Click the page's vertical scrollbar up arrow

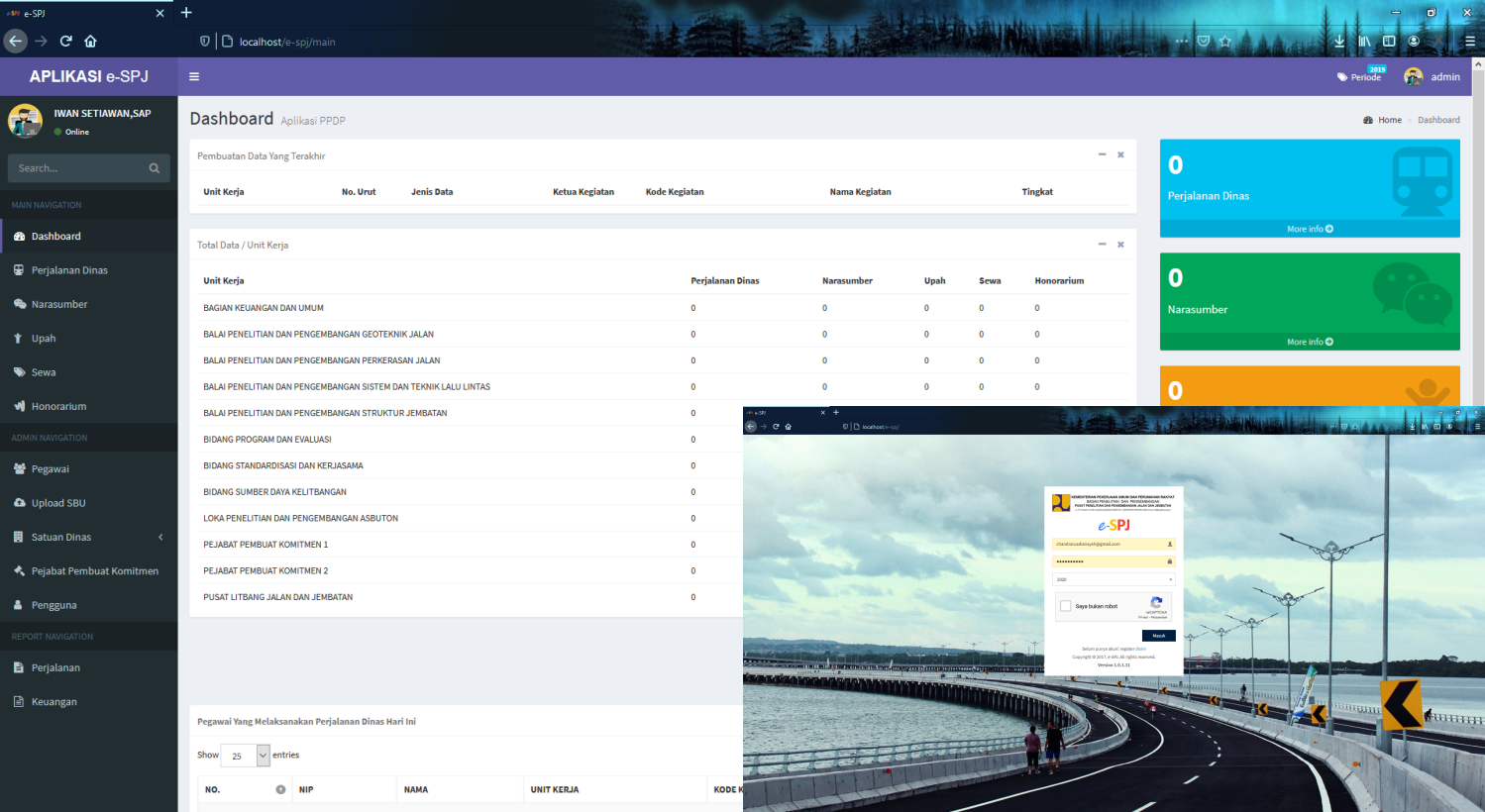1477,64
